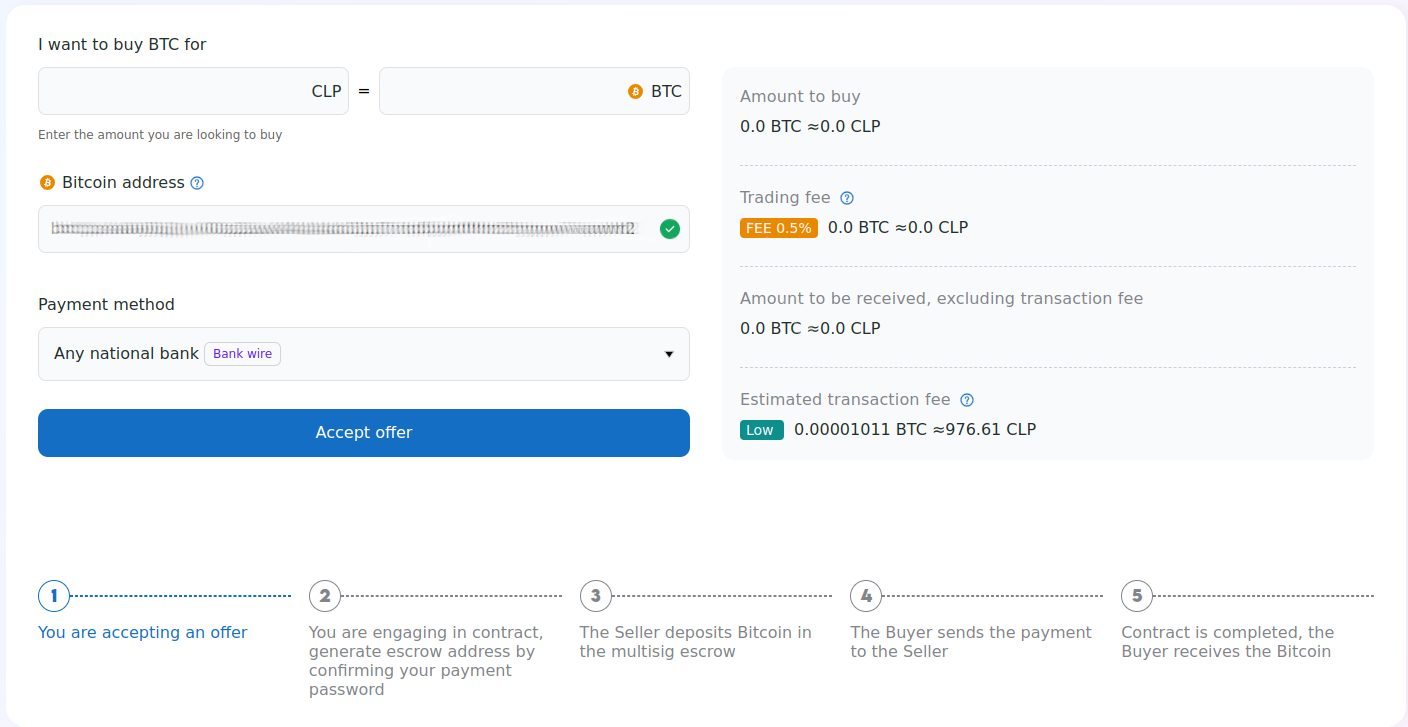
Task: Click step 1 circle marker
Action: (54, 596)
